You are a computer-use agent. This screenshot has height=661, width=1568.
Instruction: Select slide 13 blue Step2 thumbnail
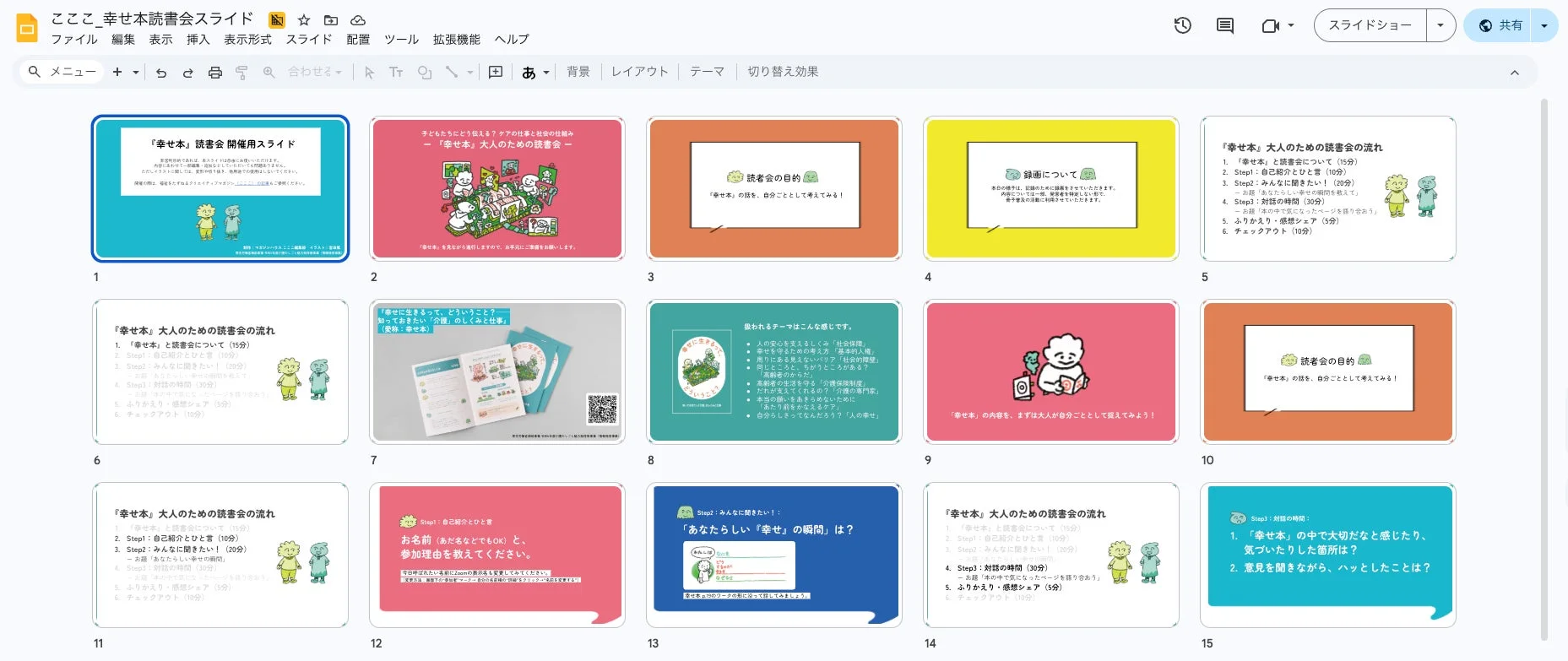(774, 555)
